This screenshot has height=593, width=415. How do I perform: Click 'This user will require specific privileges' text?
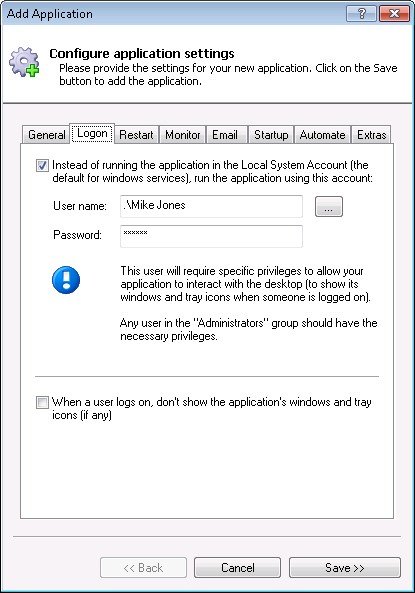point(246,284)
